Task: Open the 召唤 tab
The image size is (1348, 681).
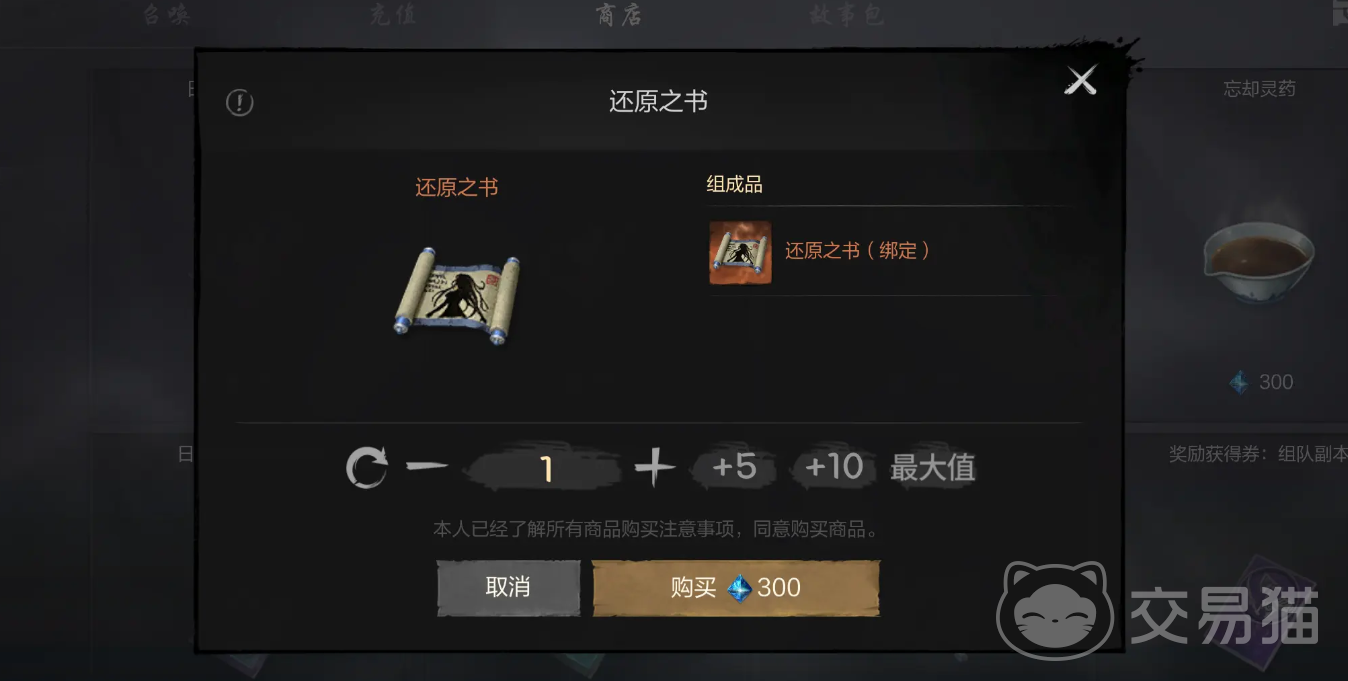Action: pyautogui.click(x=165, y=15)
